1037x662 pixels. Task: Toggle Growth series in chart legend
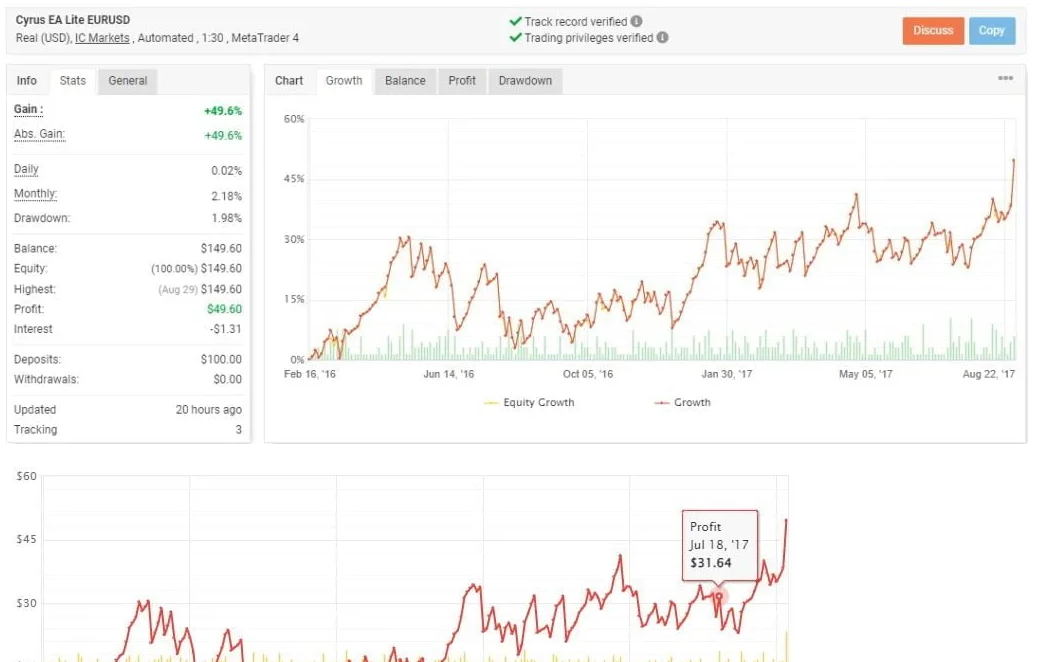click(x=682, y=402)
